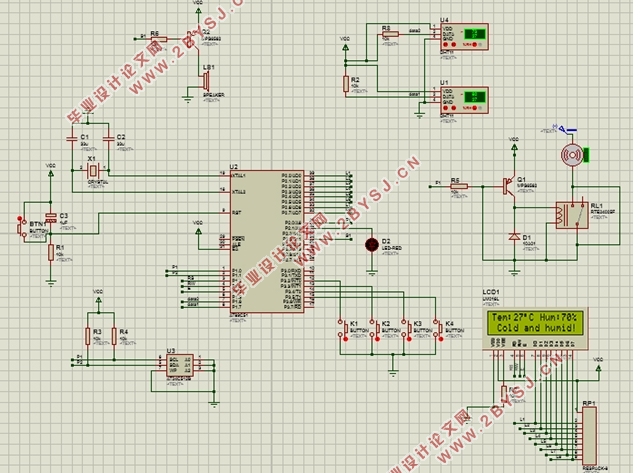The image size is (641, 473).
Task: Select resistor R6 near the speaker circuit
Action: 159,39
